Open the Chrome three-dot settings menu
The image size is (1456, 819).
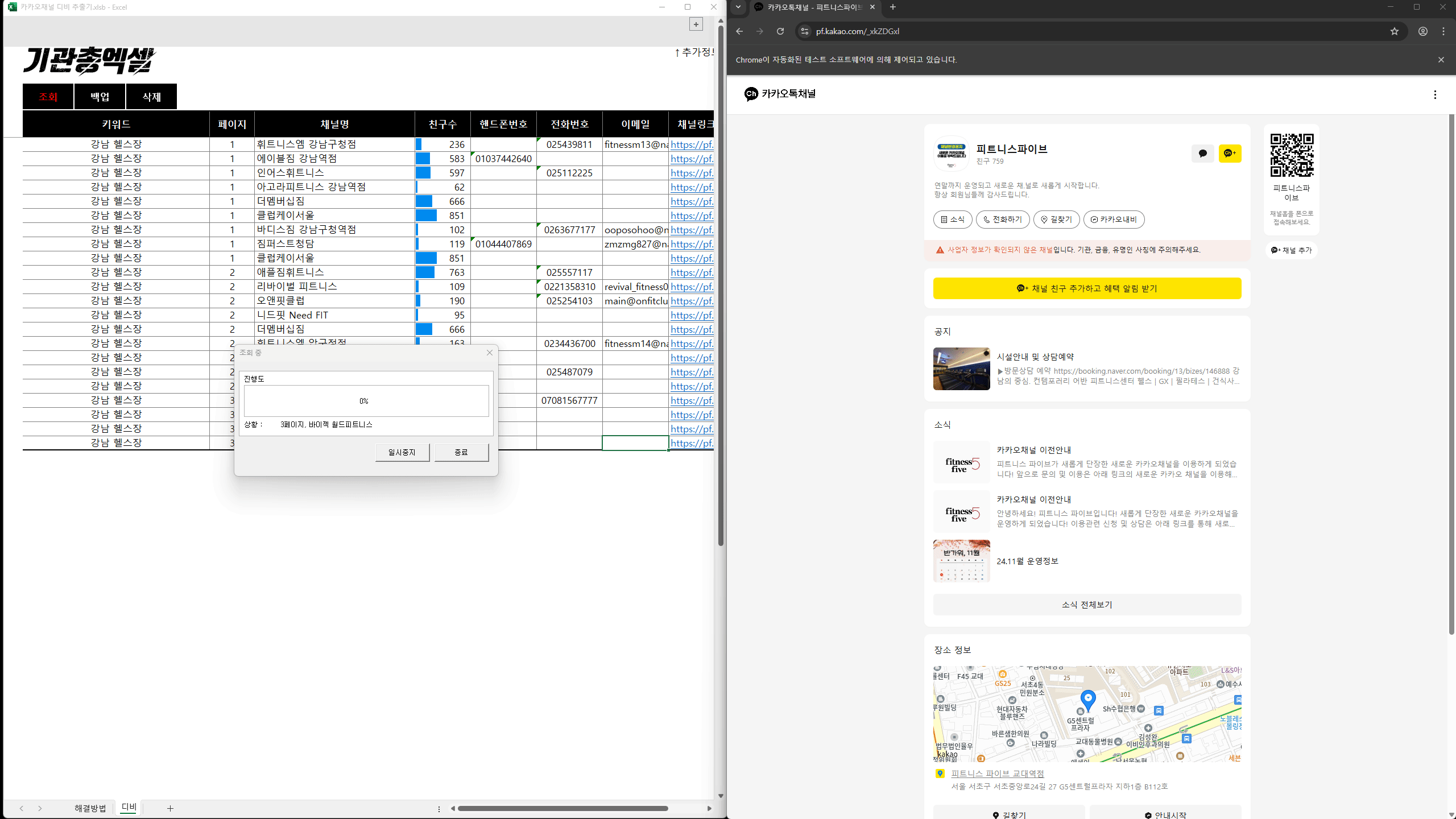tap(1443, 31)
